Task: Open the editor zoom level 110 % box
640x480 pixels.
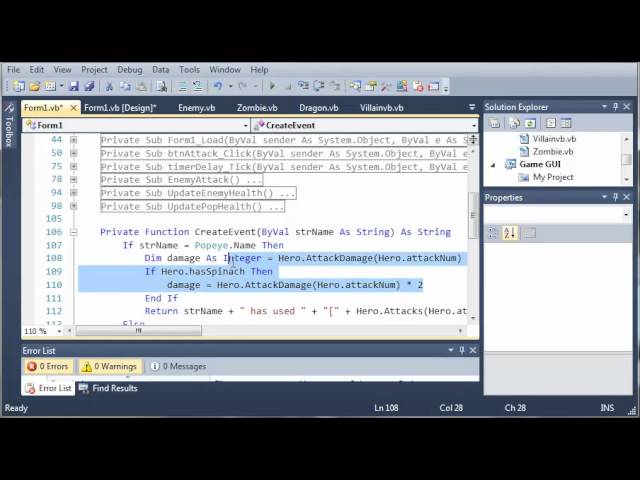Action: (x=35, y=331)
